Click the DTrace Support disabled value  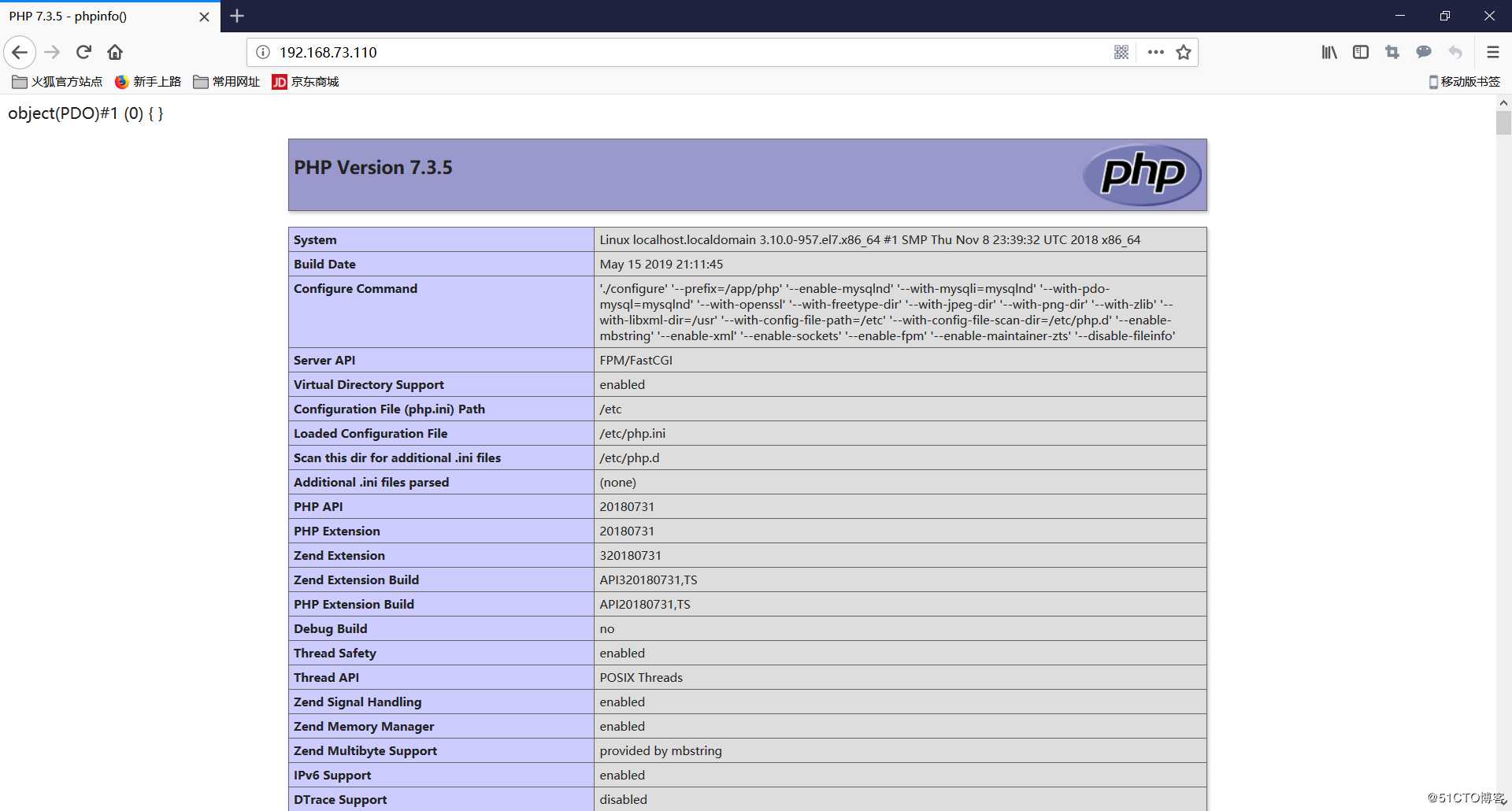pos(624,800)
